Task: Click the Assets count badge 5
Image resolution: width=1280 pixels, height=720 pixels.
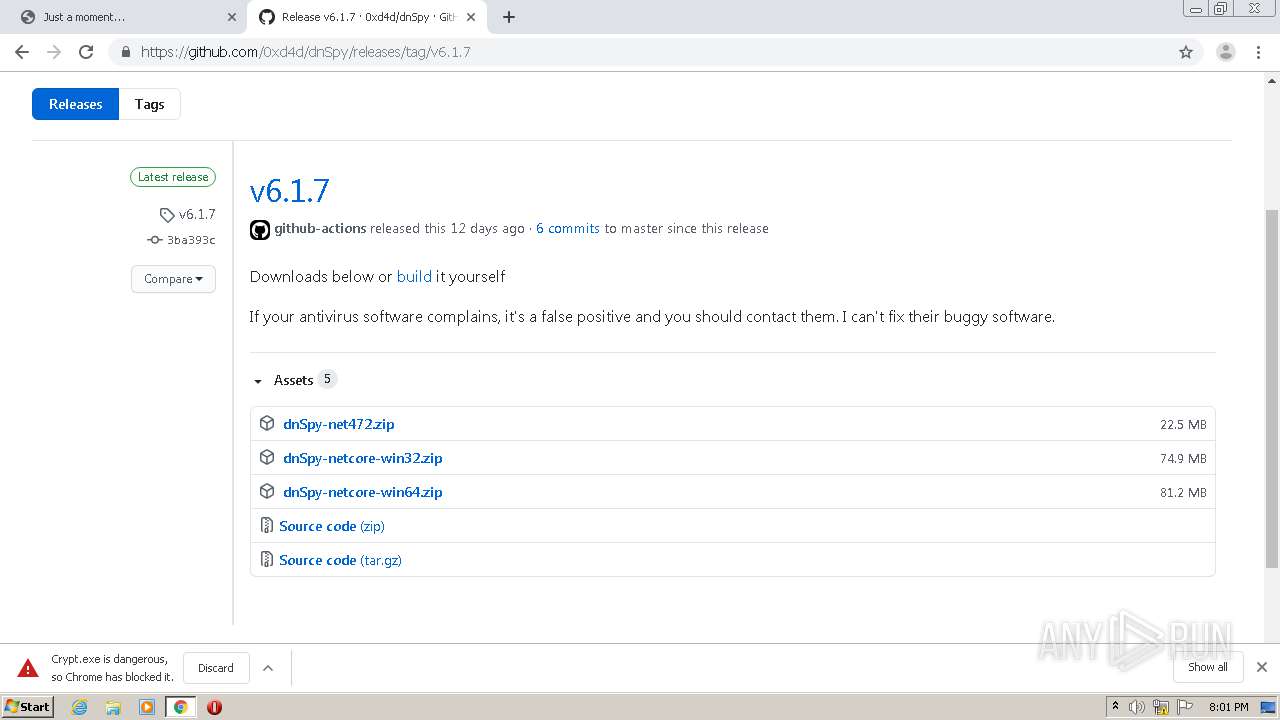Action: coord(327,379)
